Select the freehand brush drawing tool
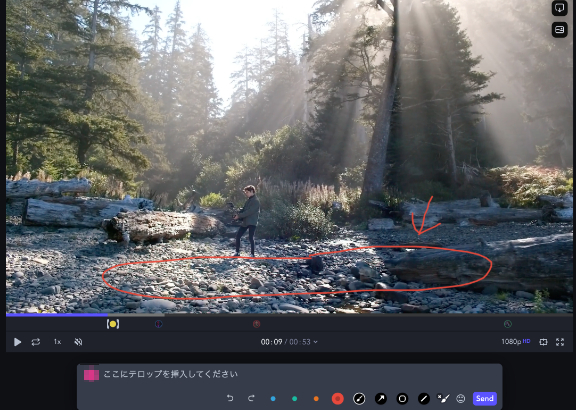This screenshot has height=410, width=576. click(359, 399)
